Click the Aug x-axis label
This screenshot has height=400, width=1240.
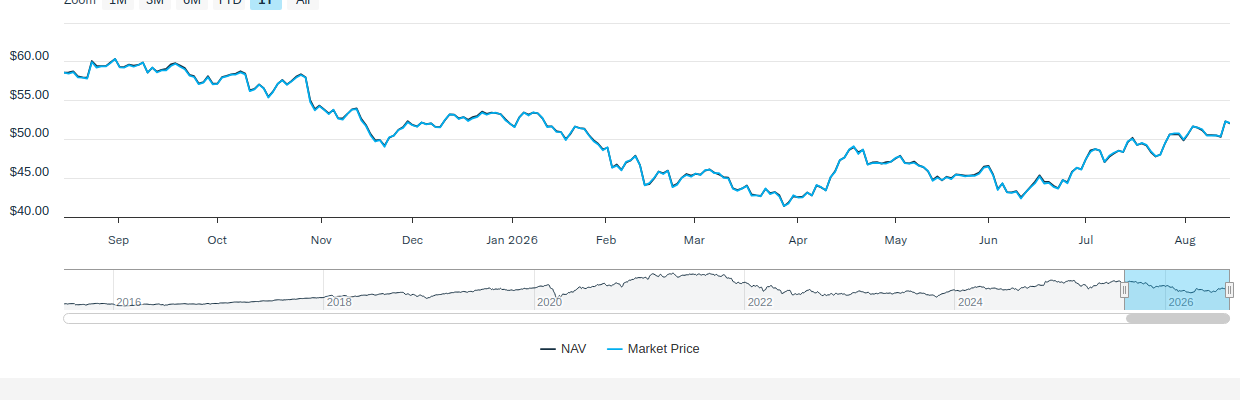pyautogui.click(x=1185, y=240)
